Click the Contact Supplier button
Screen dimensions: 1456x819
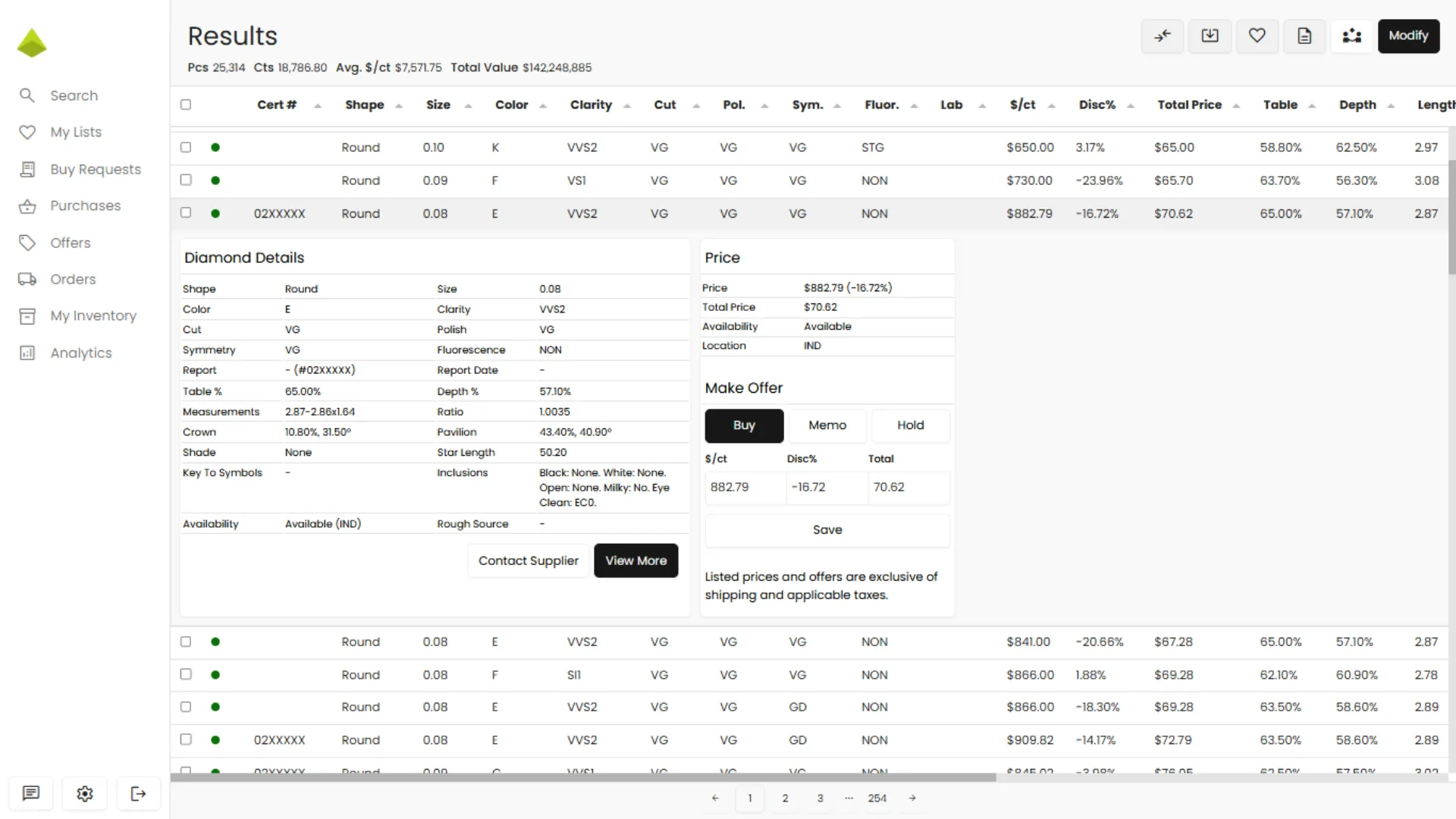(x=528, y=560)
